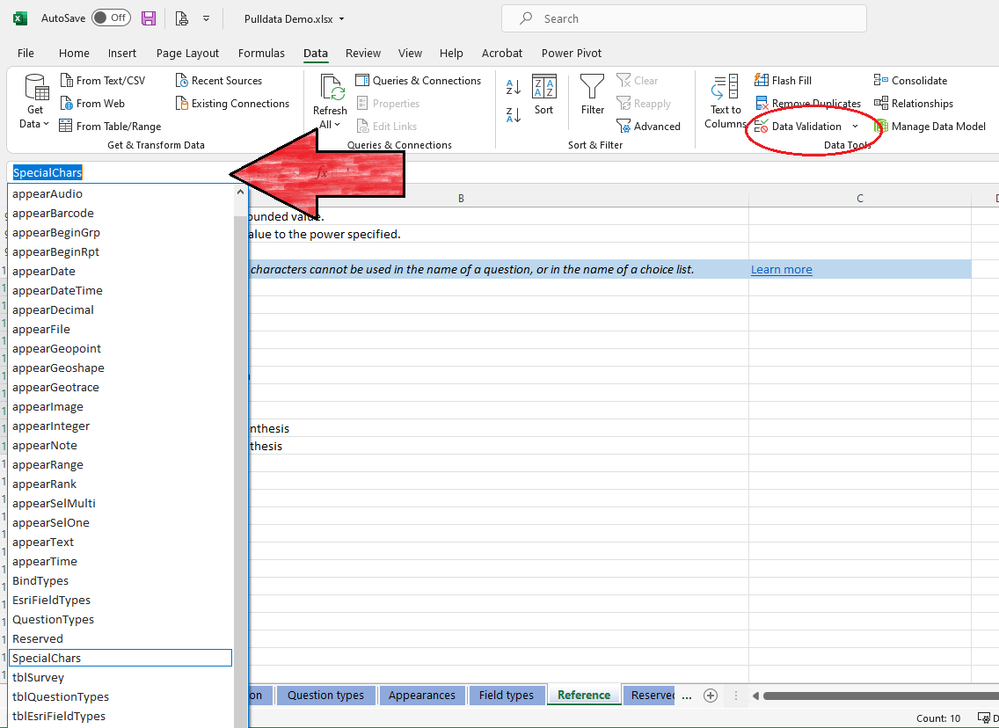Switch to the View tab
The width and height of the screenshot is (999, 728).
410,53
